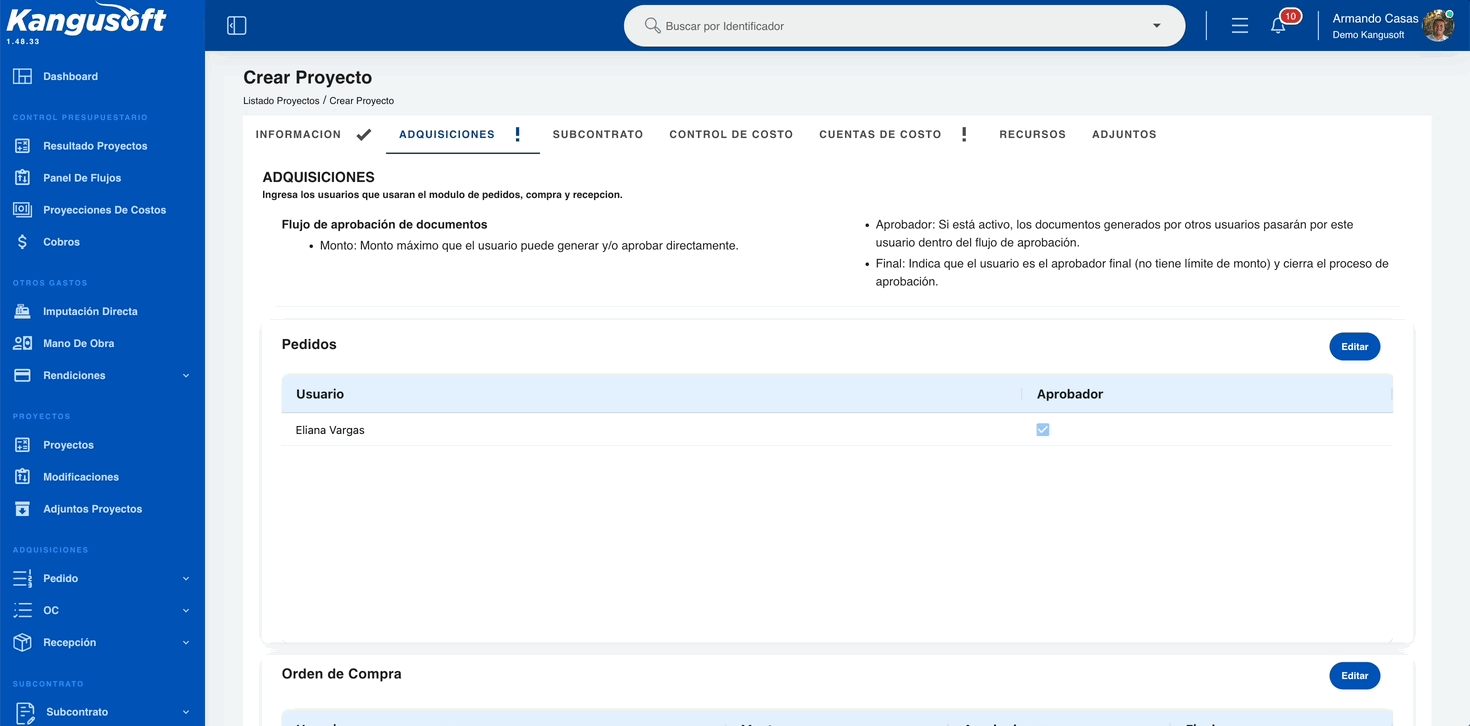Click the Proyecciones De Costos icon

(22, 210)
